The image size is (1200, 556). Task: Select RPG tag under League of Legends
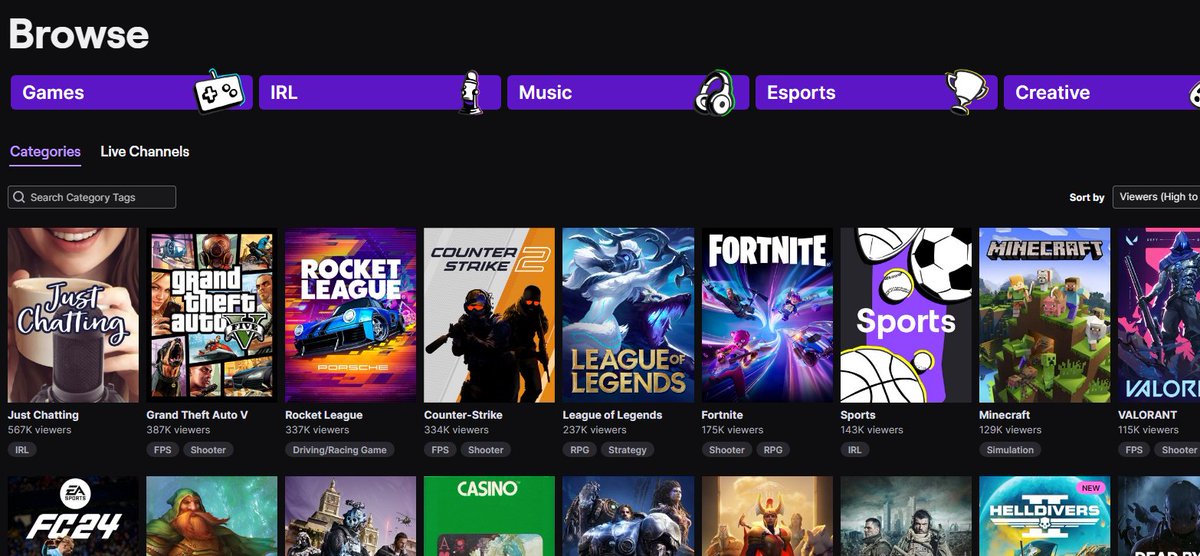[580, 450]
